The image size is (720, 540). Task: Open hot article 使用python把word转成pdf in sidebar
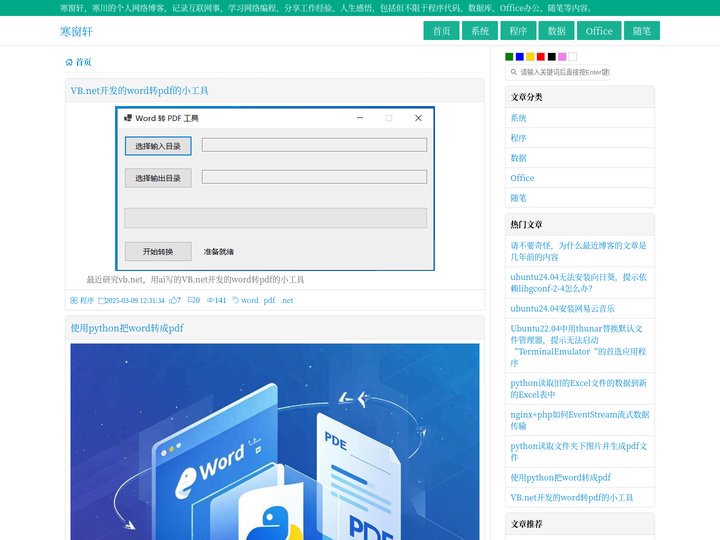pyautogui.click(x=561, y=478)
